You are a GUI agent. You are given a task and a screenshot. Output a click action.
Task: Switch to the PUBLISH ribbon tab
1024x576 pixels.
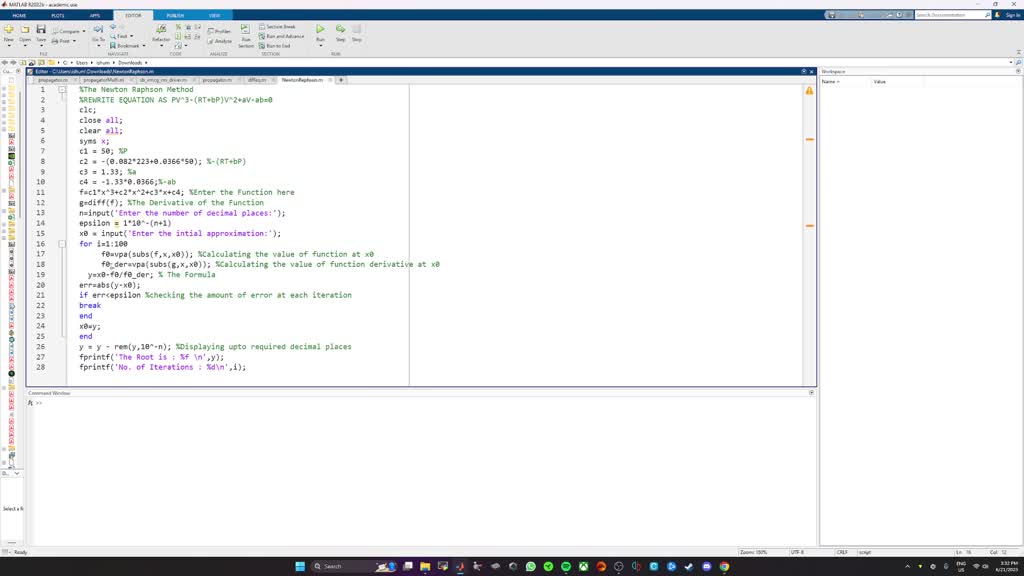175,15
